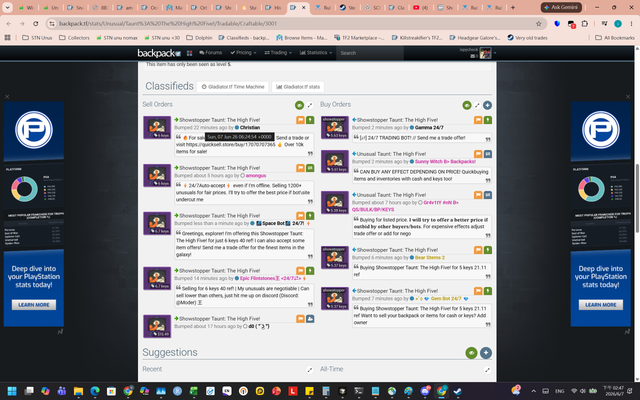The height and width of the screenshot is (400, 640).
Task: Flag the Gamma 24/7 buy order
Action: (478, 120)
